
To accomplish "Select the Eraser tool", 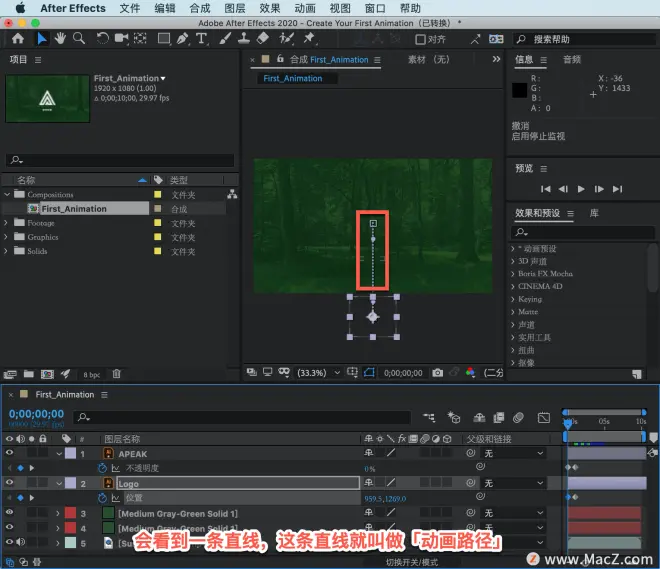I will pos(263,39).
